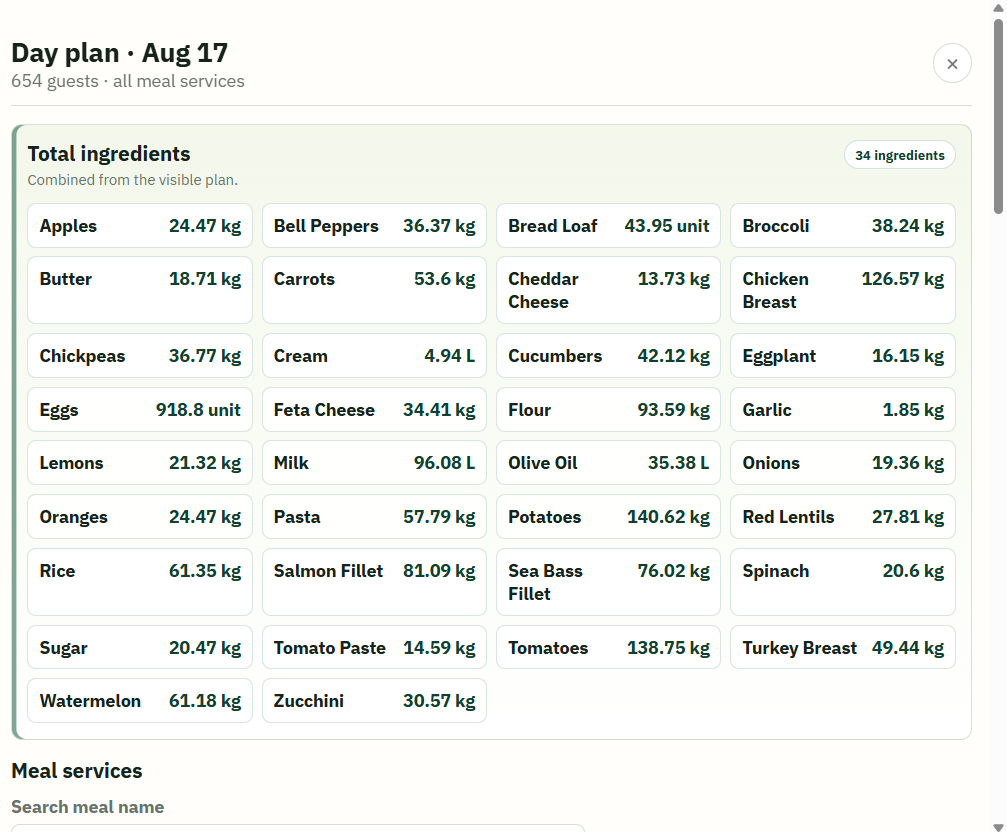This screenshot has width=1007, height=832.
Task: Select the Onions 19.36 kg card
Action: (x=843, y=463)
